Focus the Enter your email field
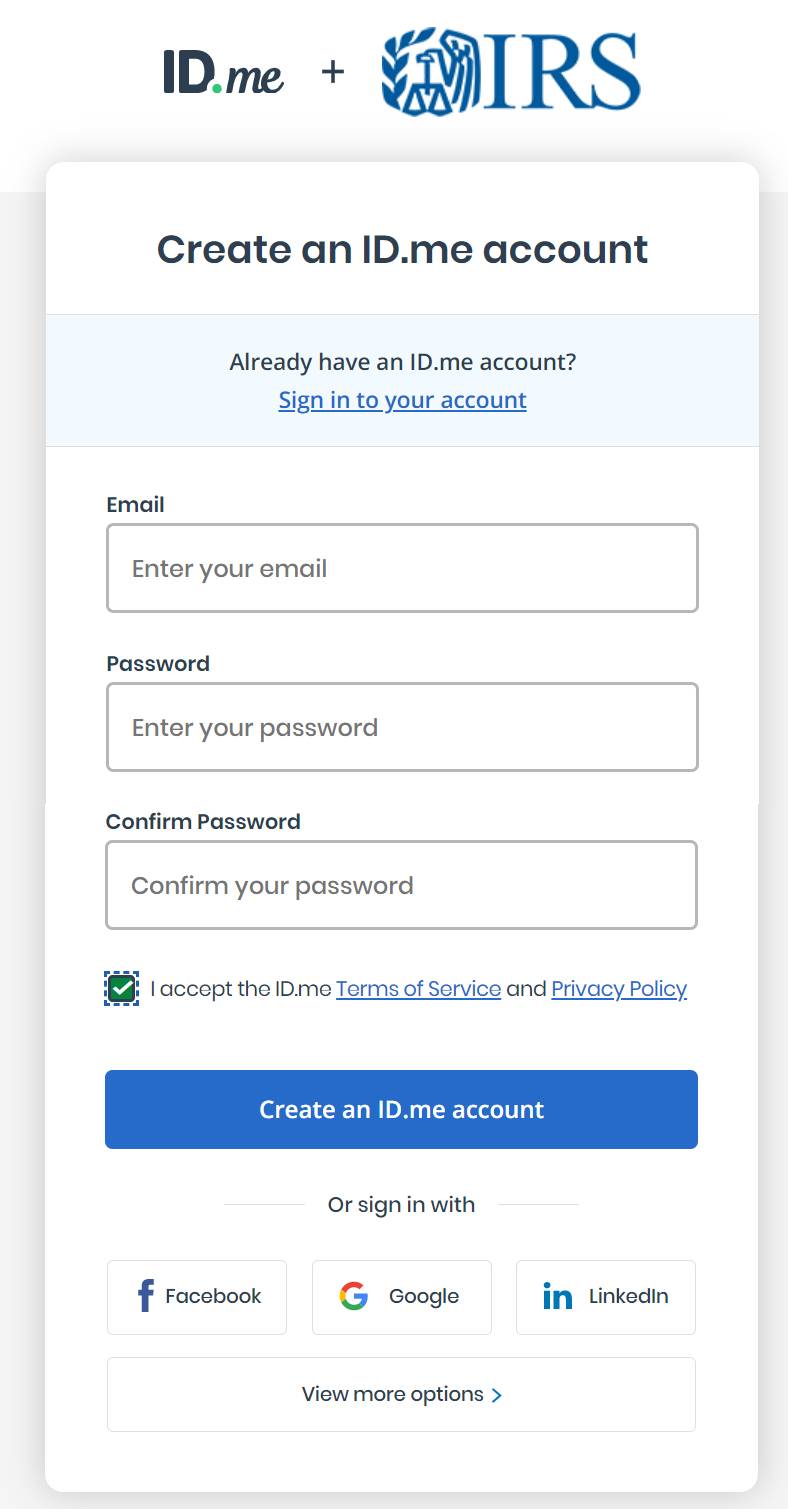 click(402, 568)
